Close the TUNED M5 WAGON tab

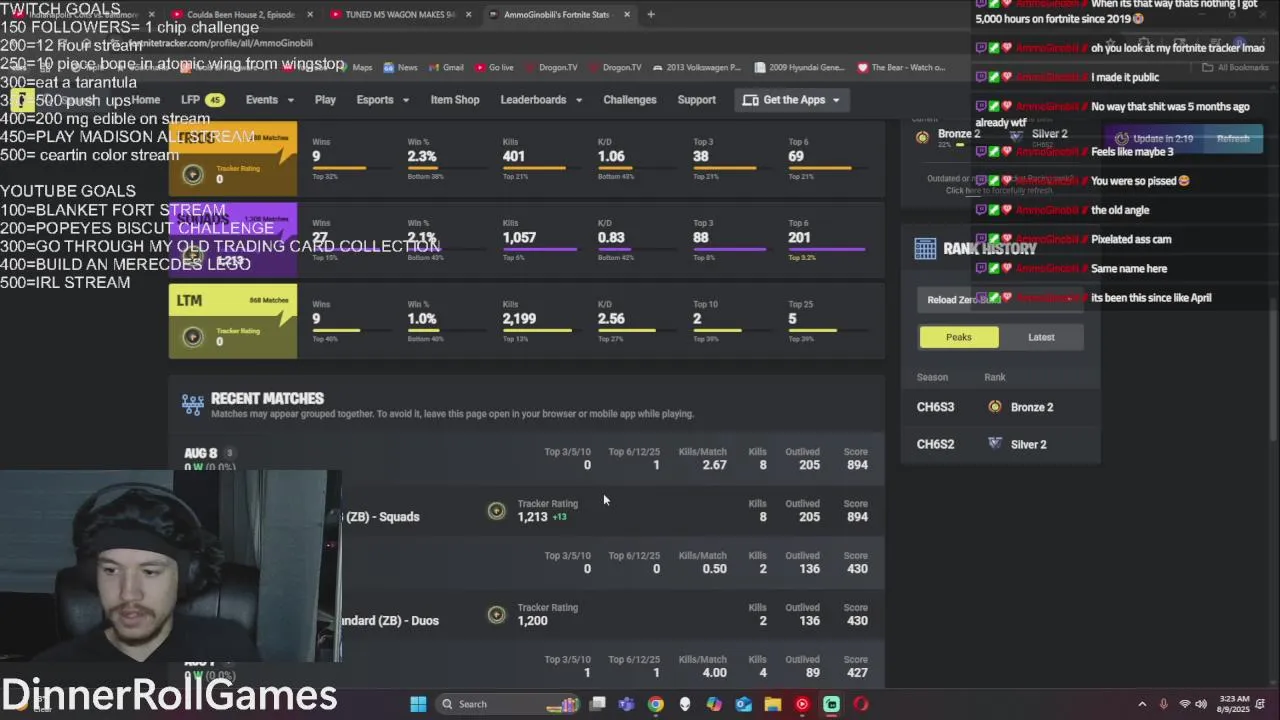469,14
